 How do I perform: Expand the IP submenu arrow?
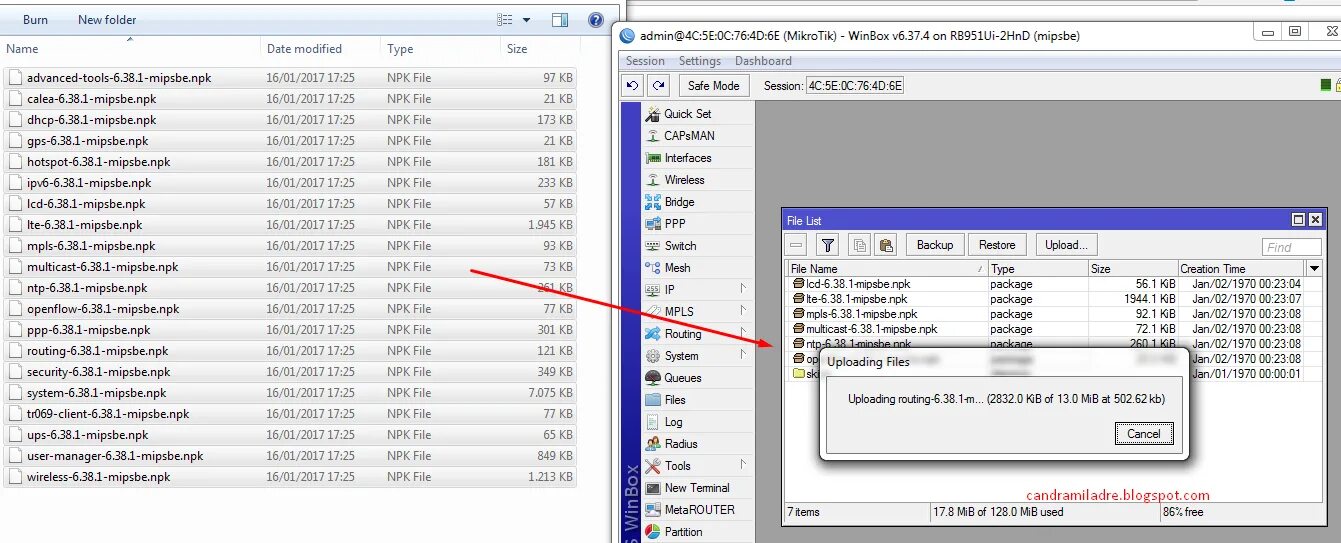tap(743, 289)
